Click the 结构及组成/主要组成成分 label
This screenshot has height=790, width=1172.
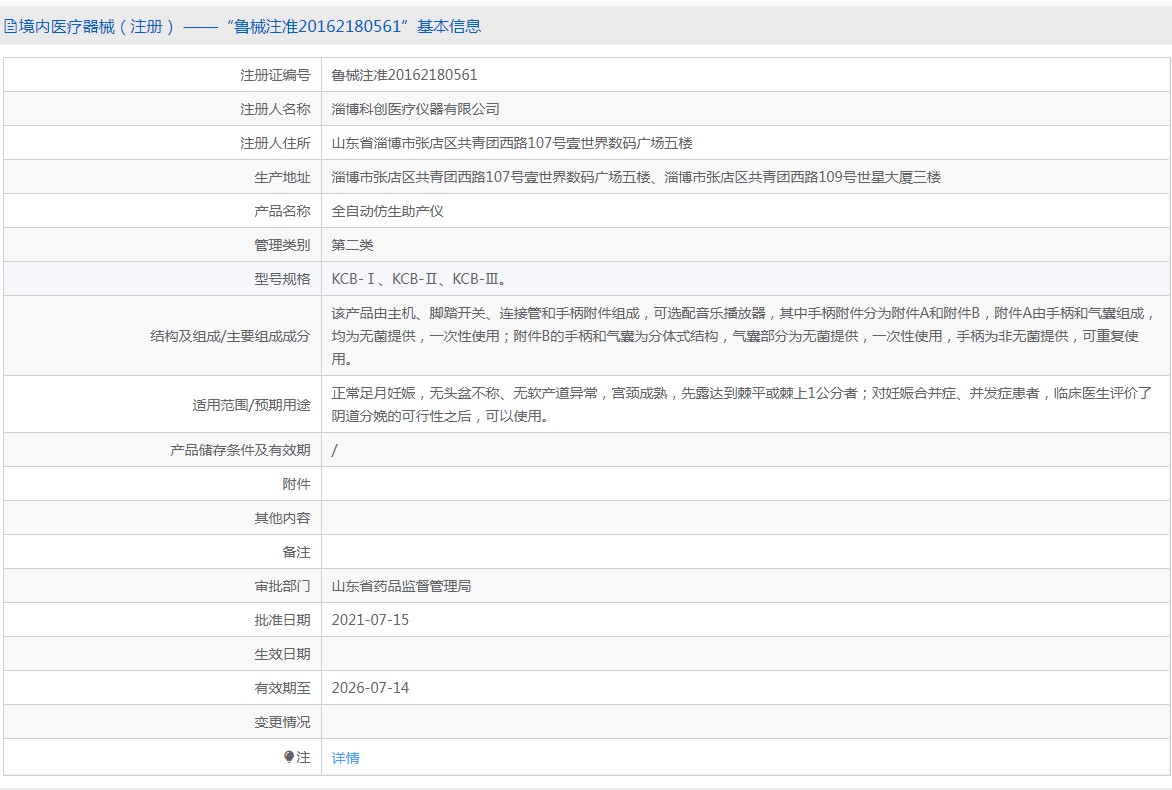click(230, 336)
